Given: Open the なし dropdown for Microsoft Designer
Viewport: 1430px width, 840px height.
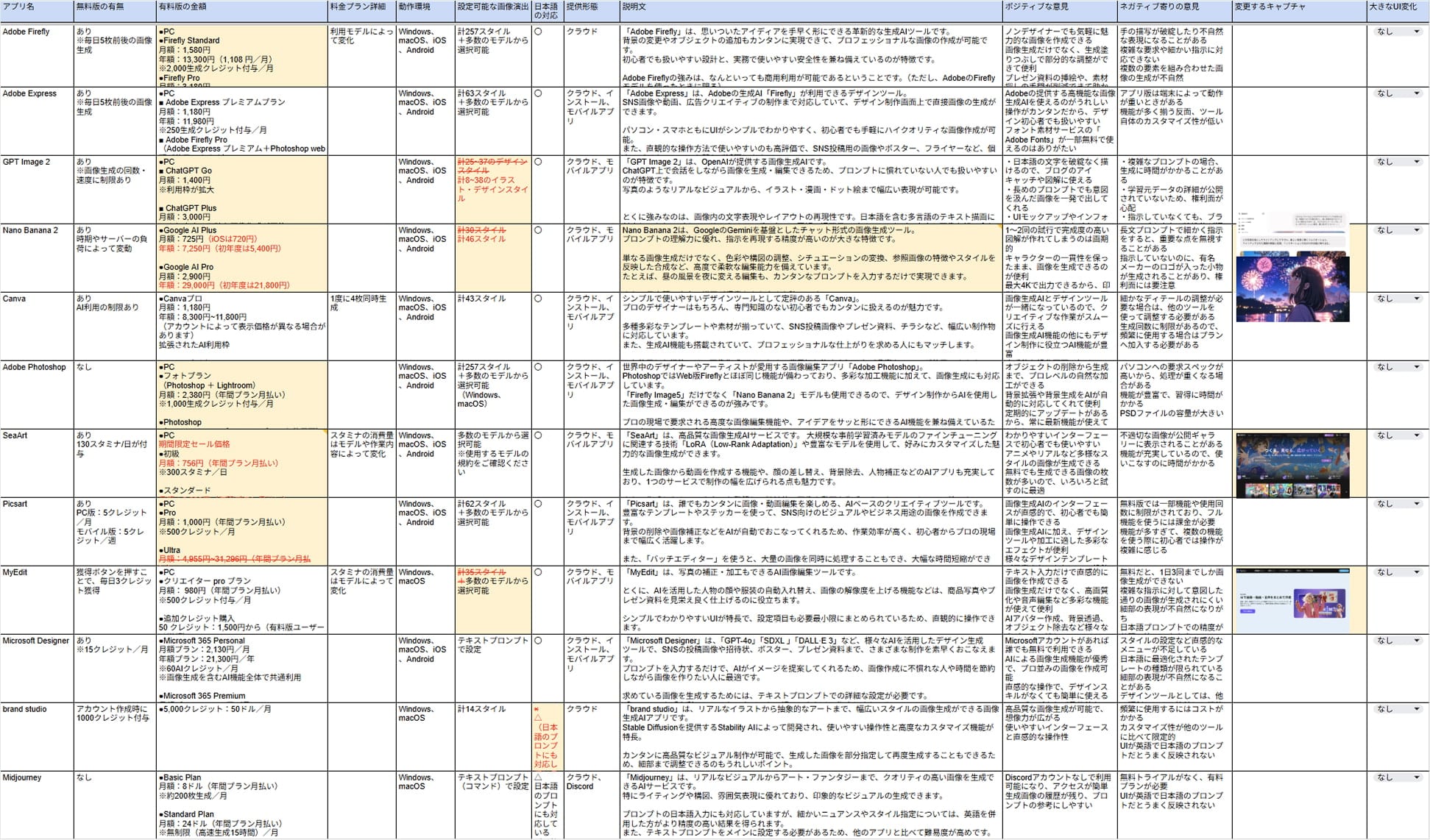Looking at the screenshot, I should [x=1398, y=641].
